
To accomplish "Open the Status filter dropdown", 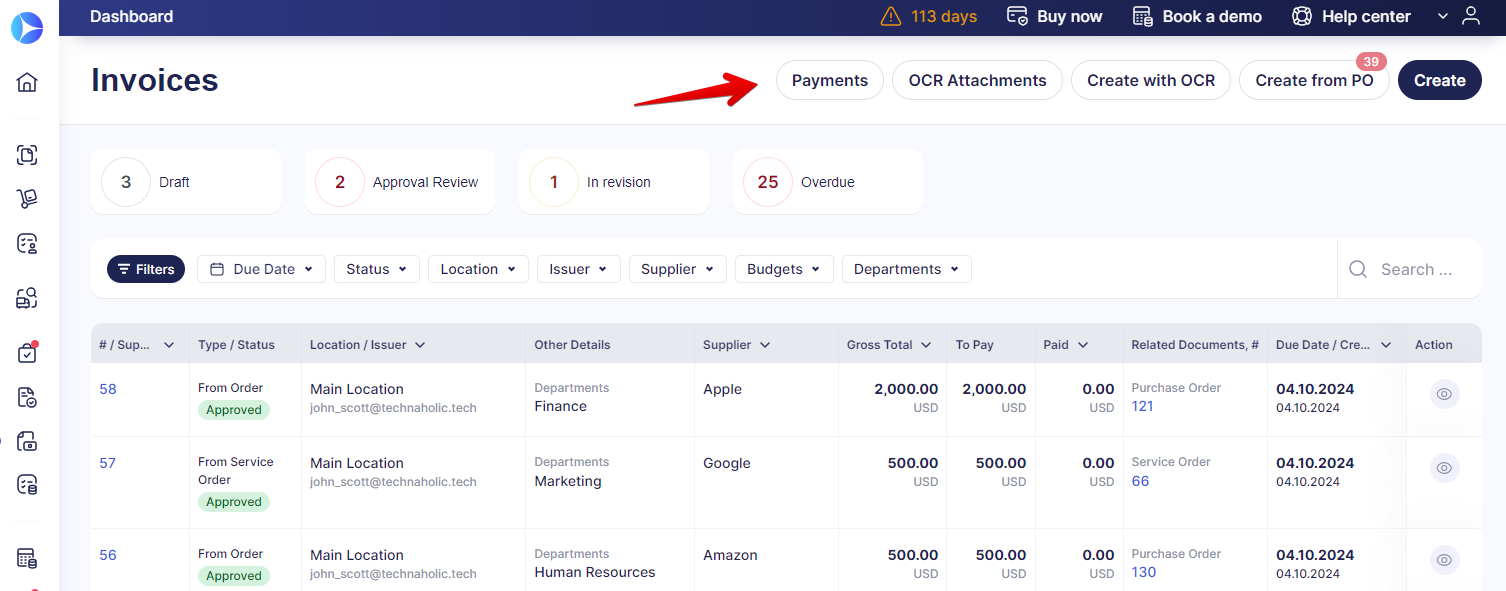I will (x=376, y=268).
